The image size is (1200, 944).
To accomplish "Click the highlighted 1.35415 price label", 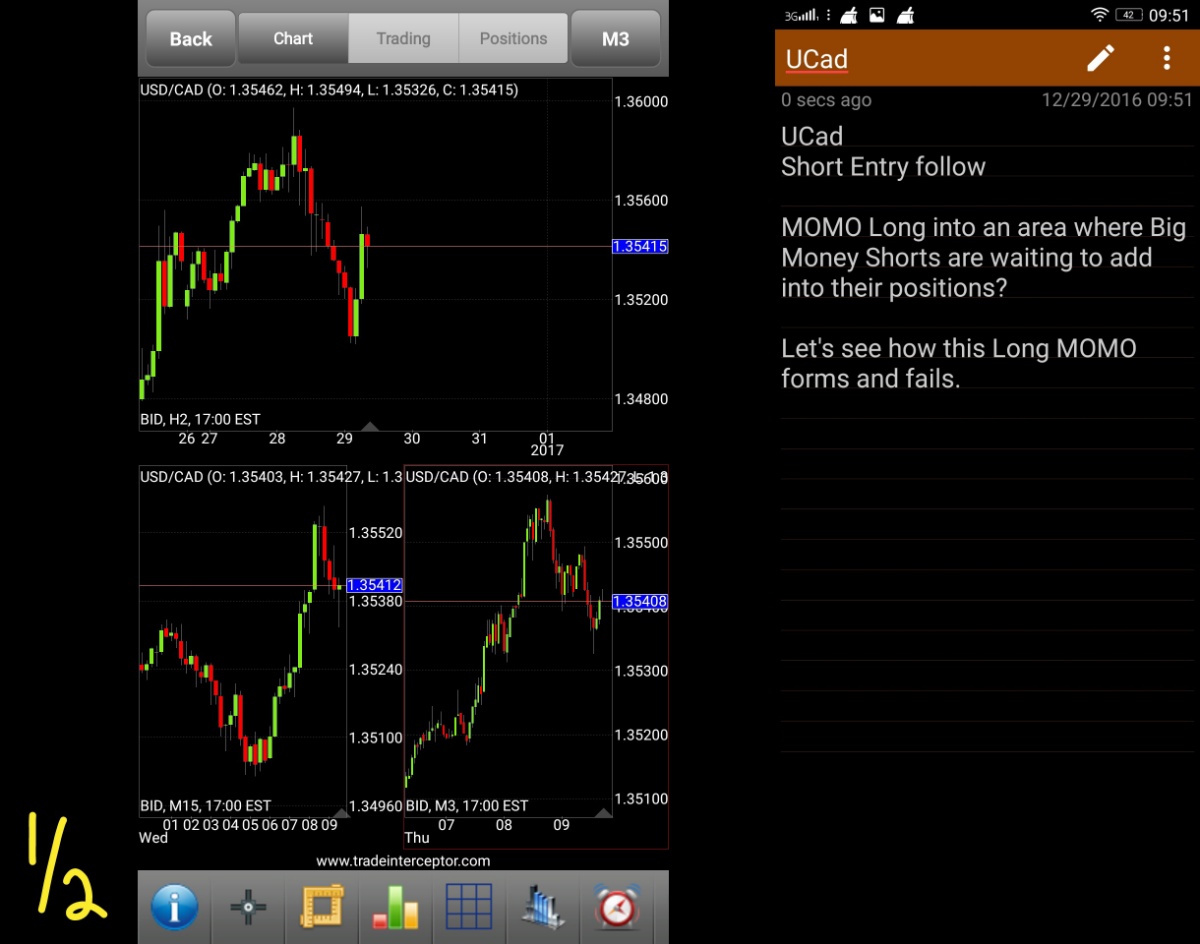I will 639,246.
